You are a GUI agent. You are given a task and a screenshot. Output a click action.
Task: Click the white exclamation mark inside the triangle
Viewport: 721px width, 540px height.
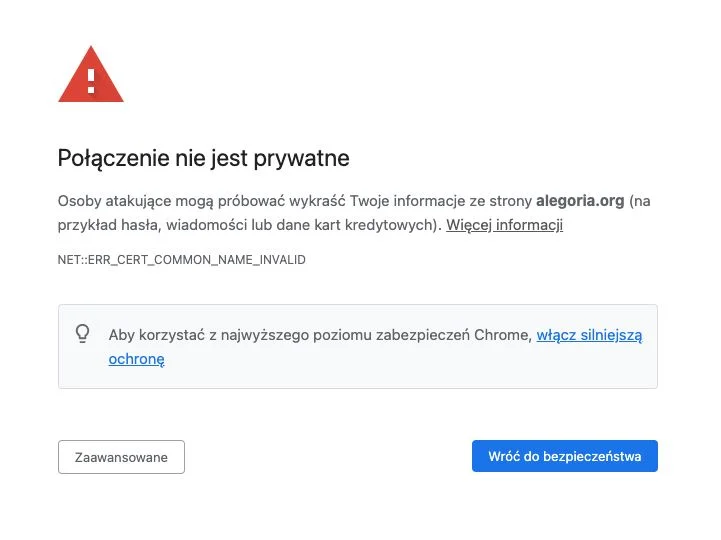91,80
